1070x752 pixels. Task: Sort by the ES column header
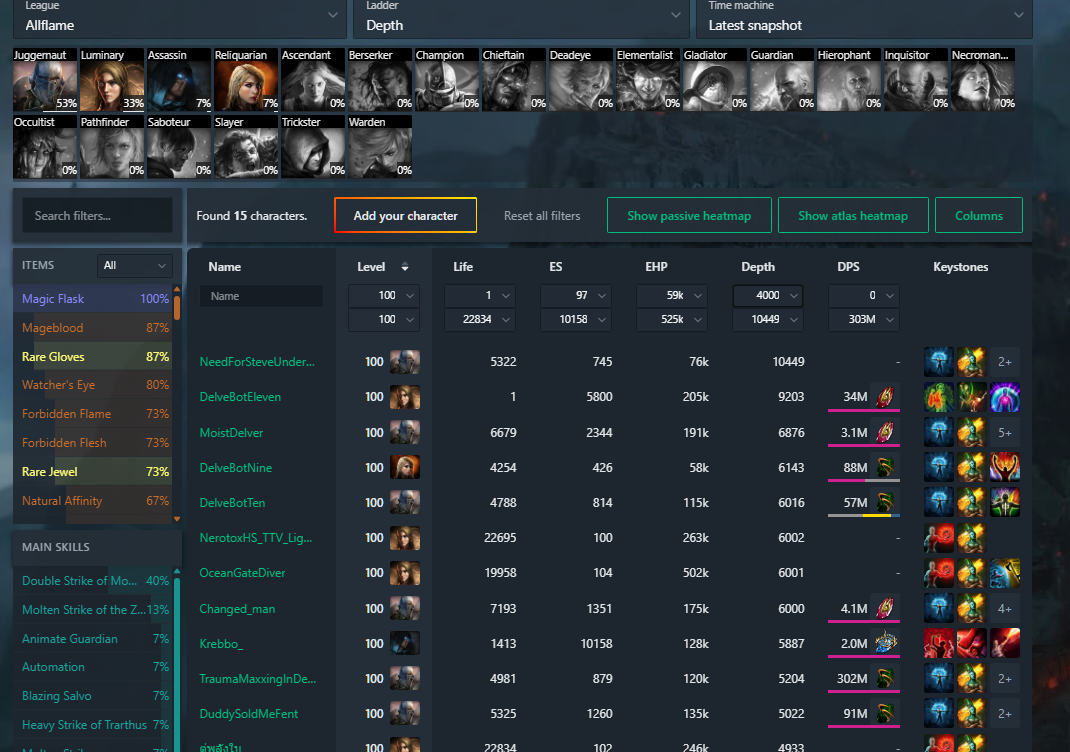pyautogui.click(x=555, y=267)
